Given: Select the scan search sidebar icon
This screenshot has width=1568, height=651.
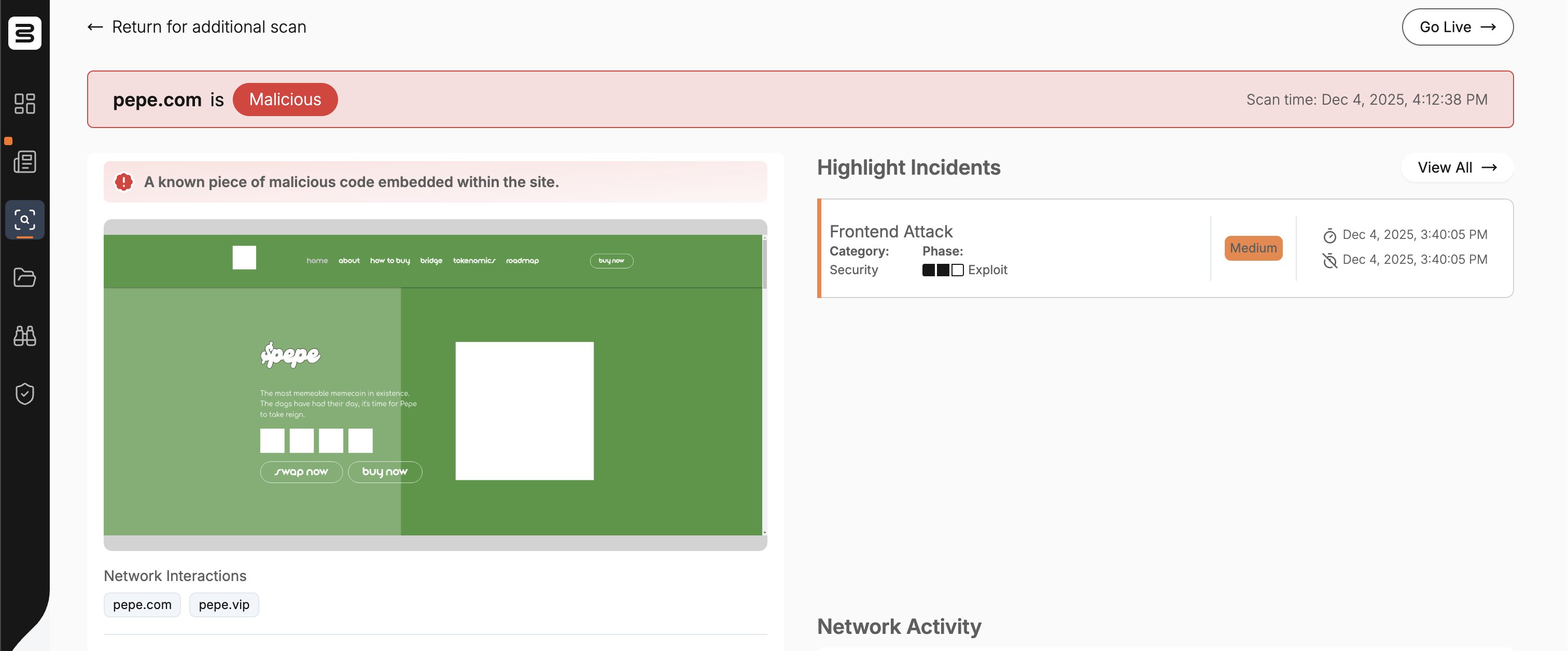Looking at the screenshot, I should click(x=24, y=220).
